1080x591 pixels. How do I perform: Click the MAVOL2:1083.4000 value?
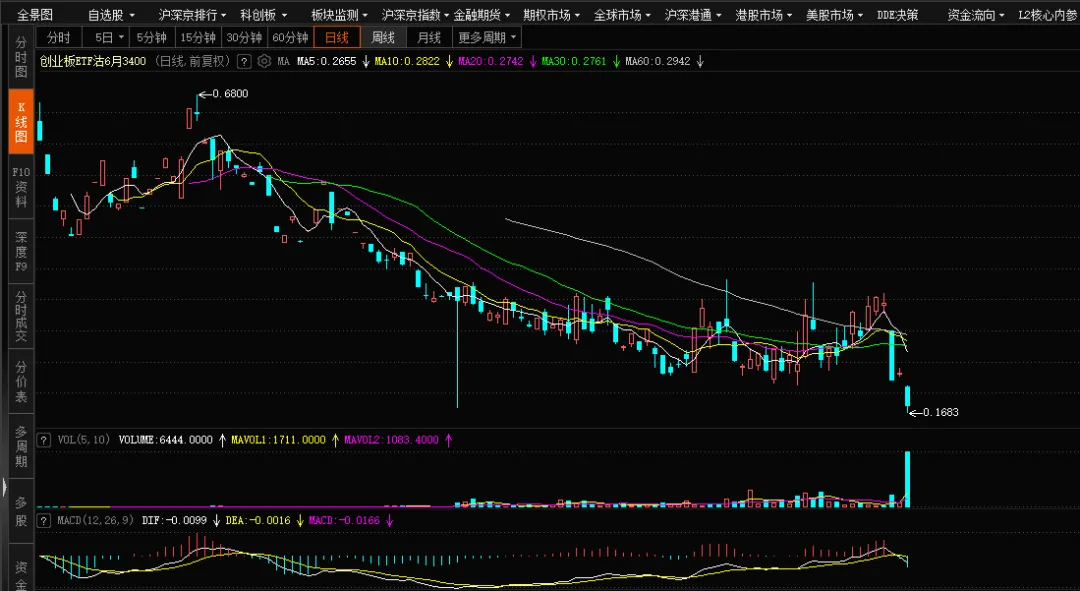click(x=391, y=440)
